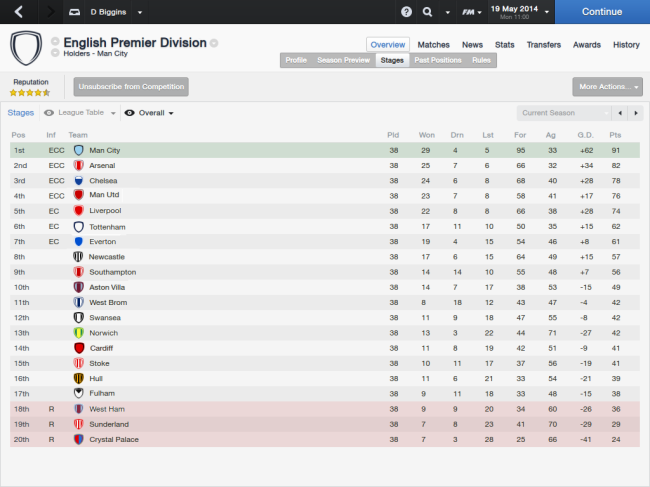Go to next season with right arrow
Image resolution: width=650 pixels, height=487 pixels.
pyautogui.click(x=635, y=113)
